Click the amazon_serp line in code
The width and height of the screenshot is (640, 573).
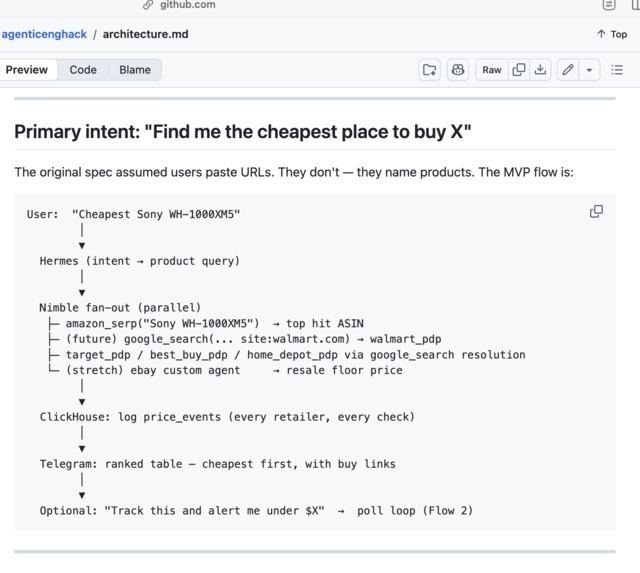tap(206, 324)
